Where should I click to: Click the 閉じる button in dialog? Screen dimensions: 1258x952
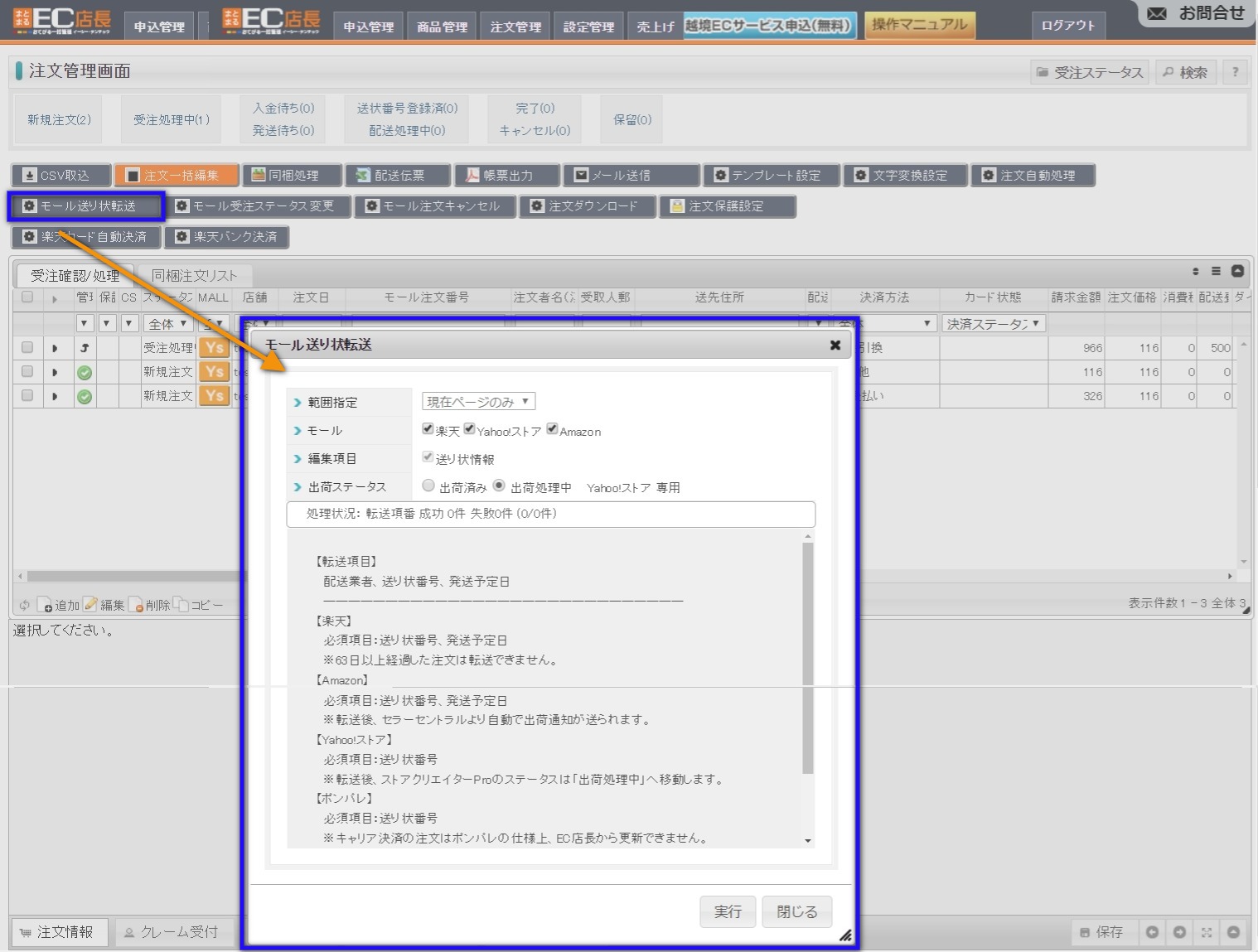(796, 911)
